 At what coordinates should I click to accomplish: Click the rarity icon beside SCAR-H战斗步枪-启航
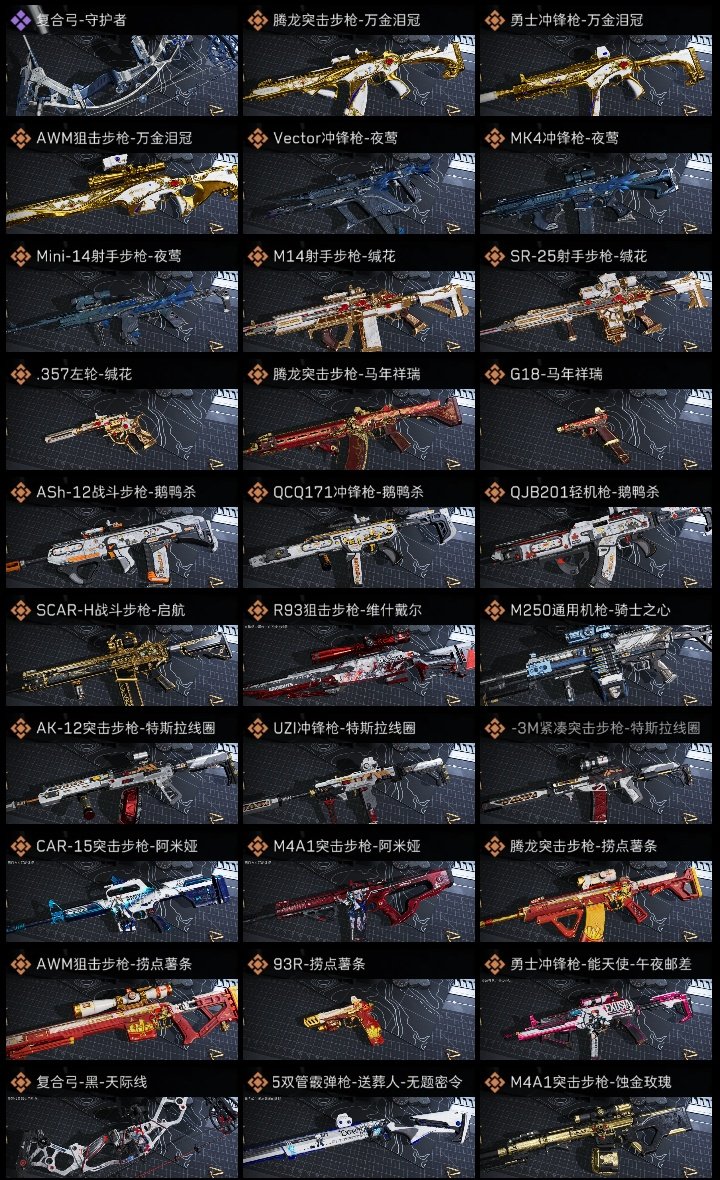coord(20,610)
